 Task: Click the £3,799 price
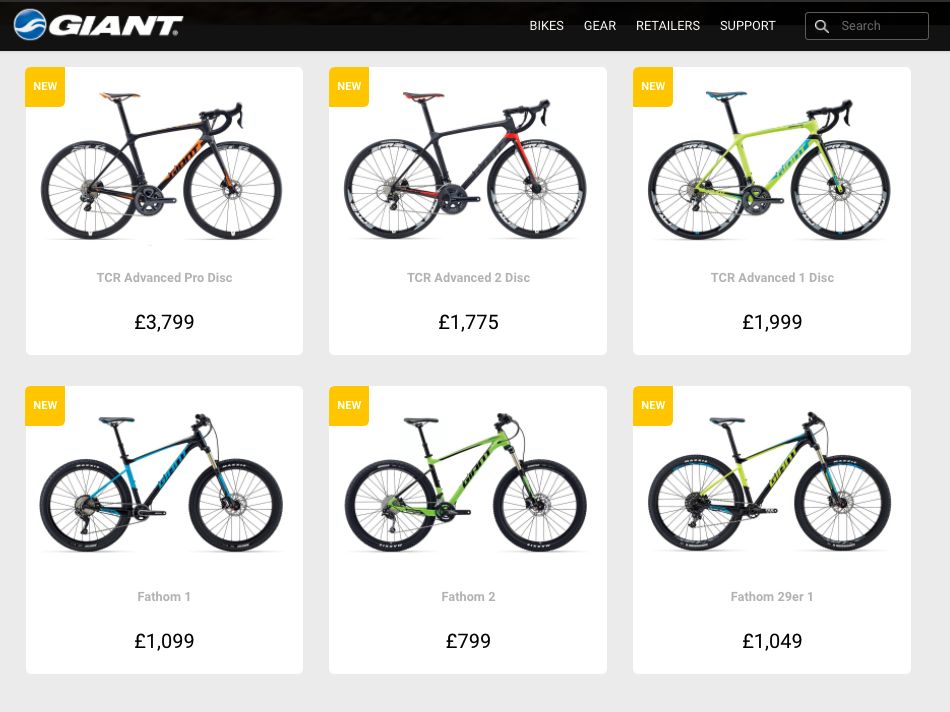164,322
